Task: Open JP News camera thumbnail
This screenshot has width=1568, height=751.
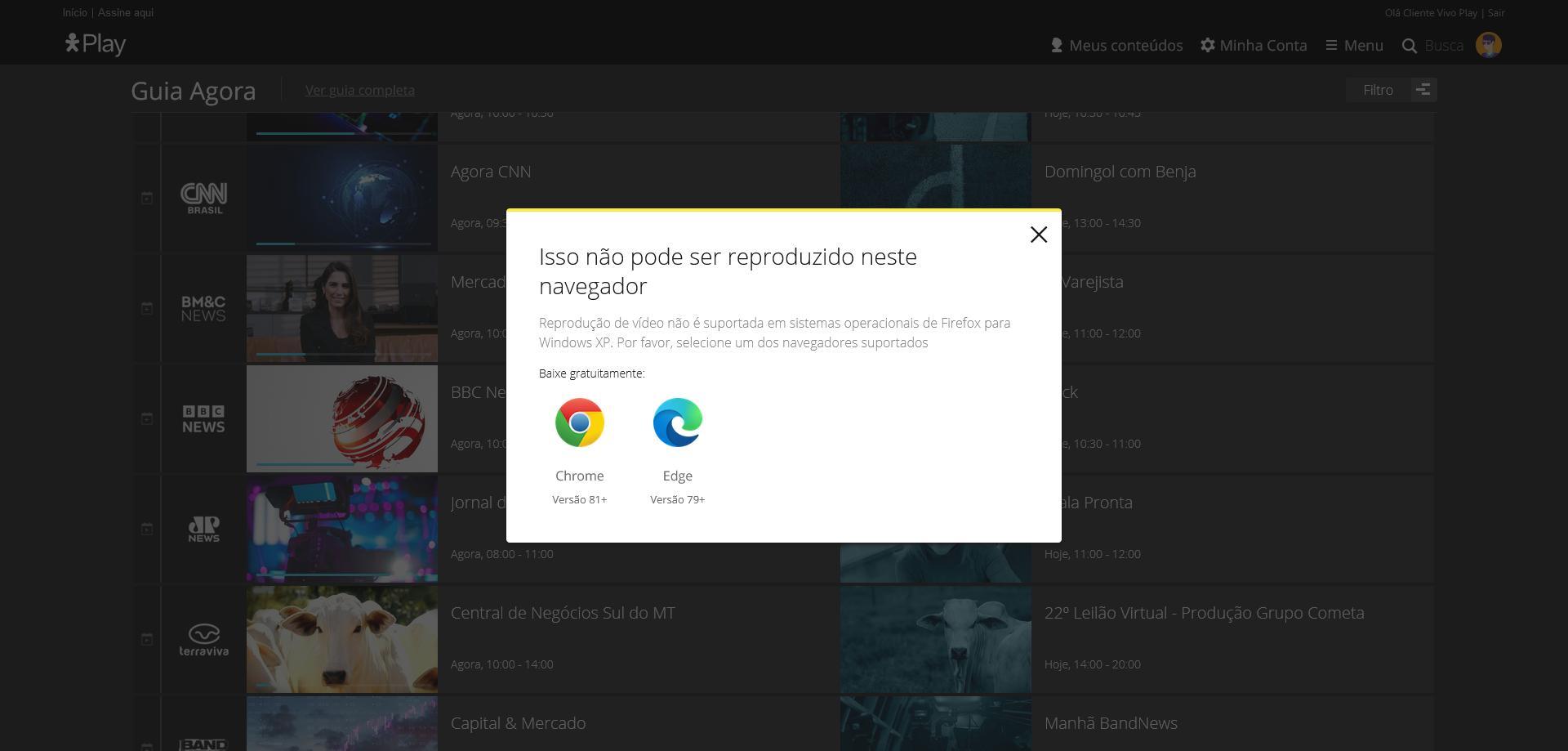Action: (342, 529)
